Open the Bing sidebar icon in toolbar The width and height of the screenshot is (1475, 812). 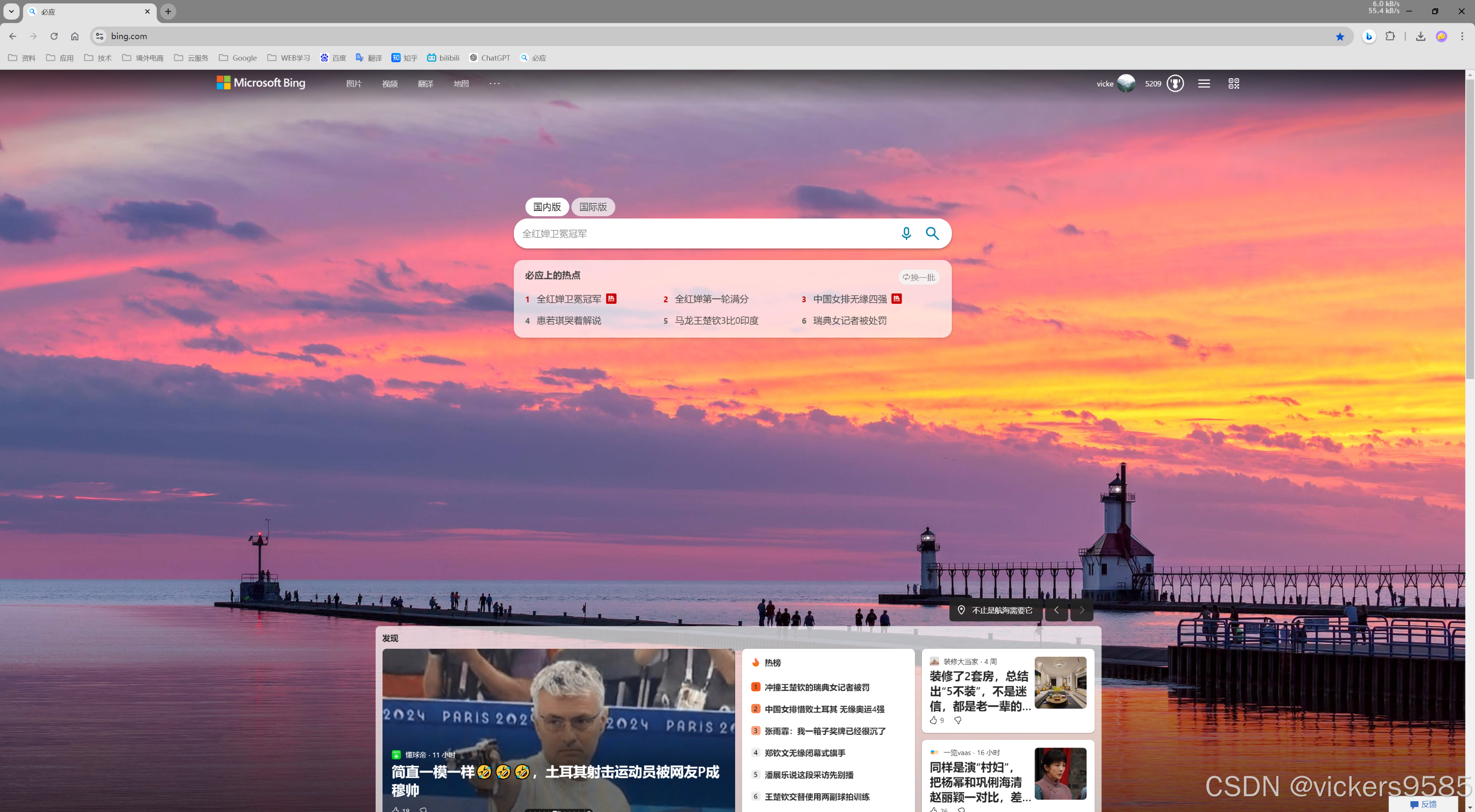(1368, 37)
